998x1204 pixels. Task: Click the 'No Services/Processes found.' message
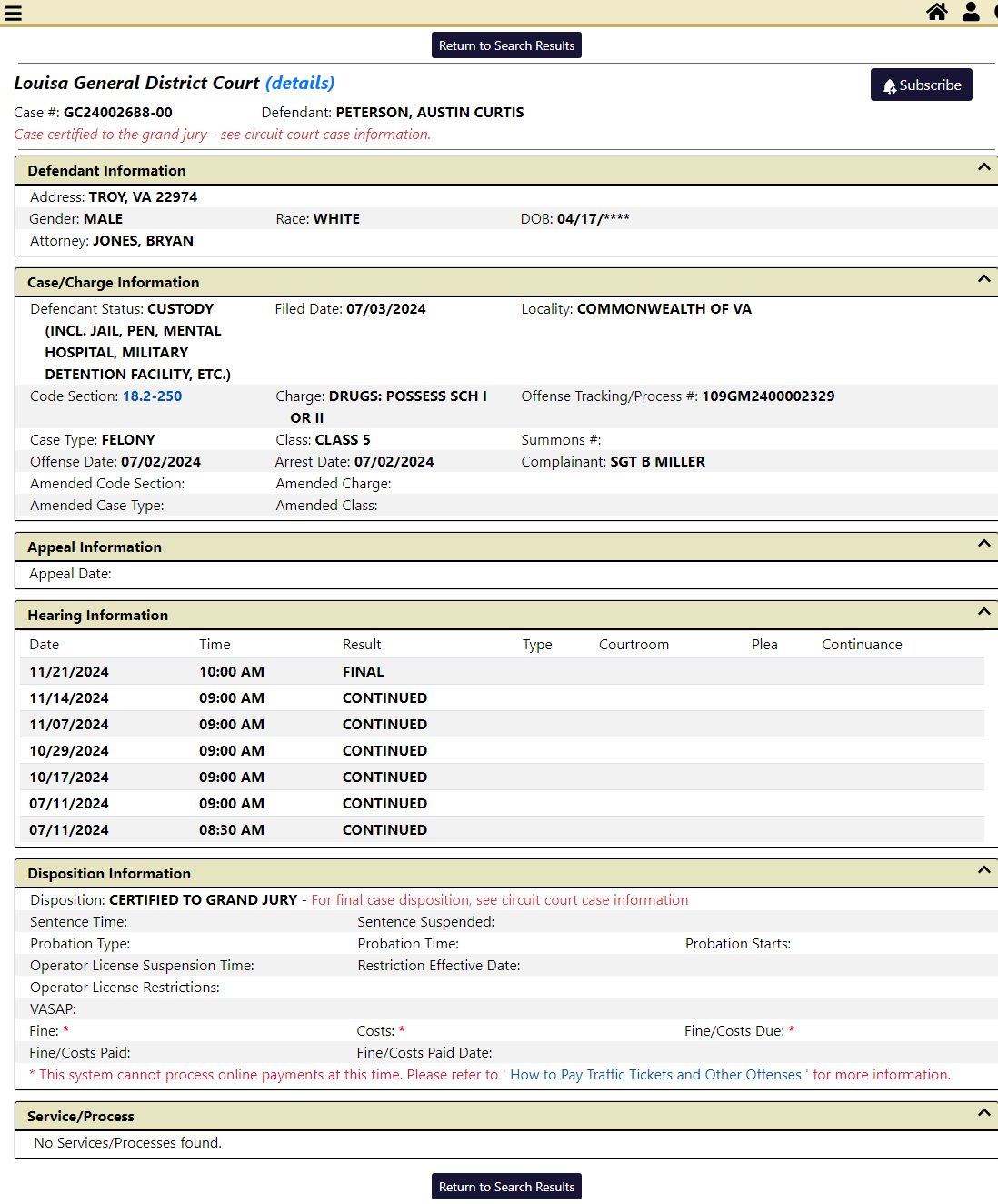(x=128, y=1143)
